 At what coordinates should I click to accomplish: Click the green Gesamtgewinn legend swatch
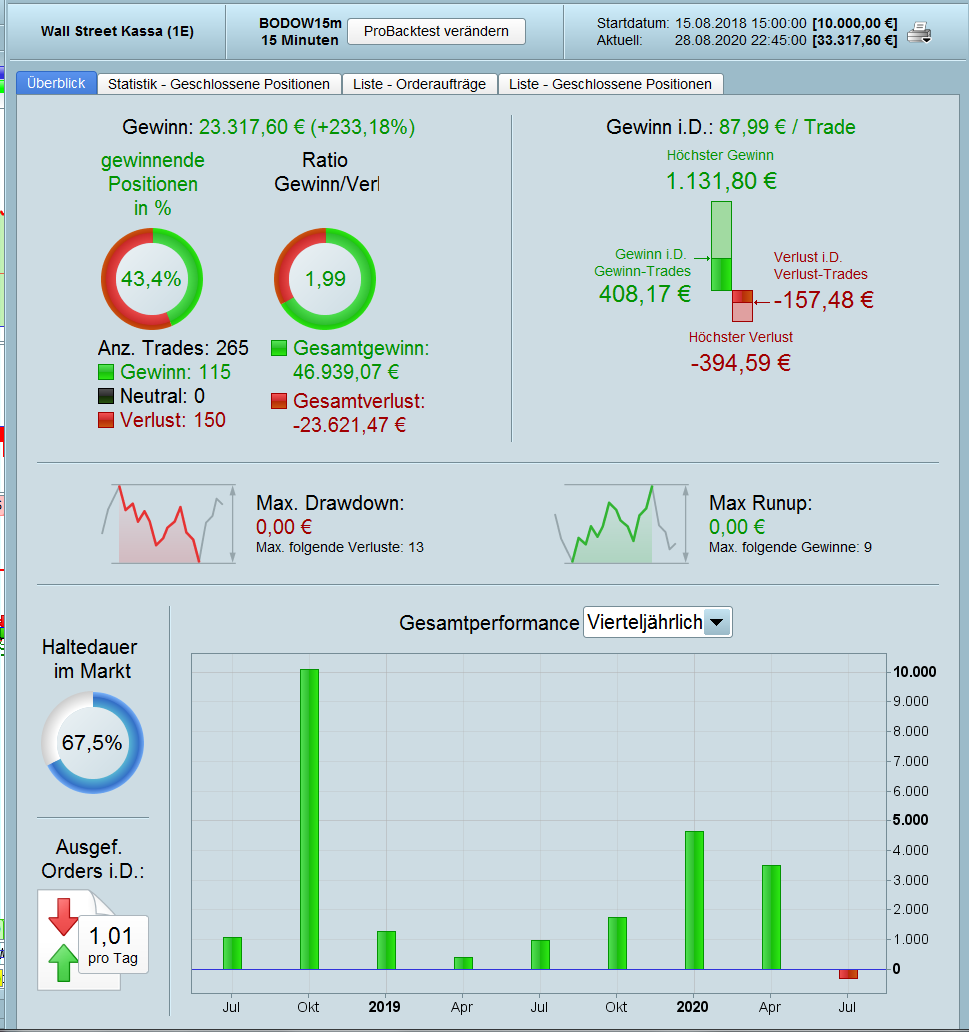[279, 348]
